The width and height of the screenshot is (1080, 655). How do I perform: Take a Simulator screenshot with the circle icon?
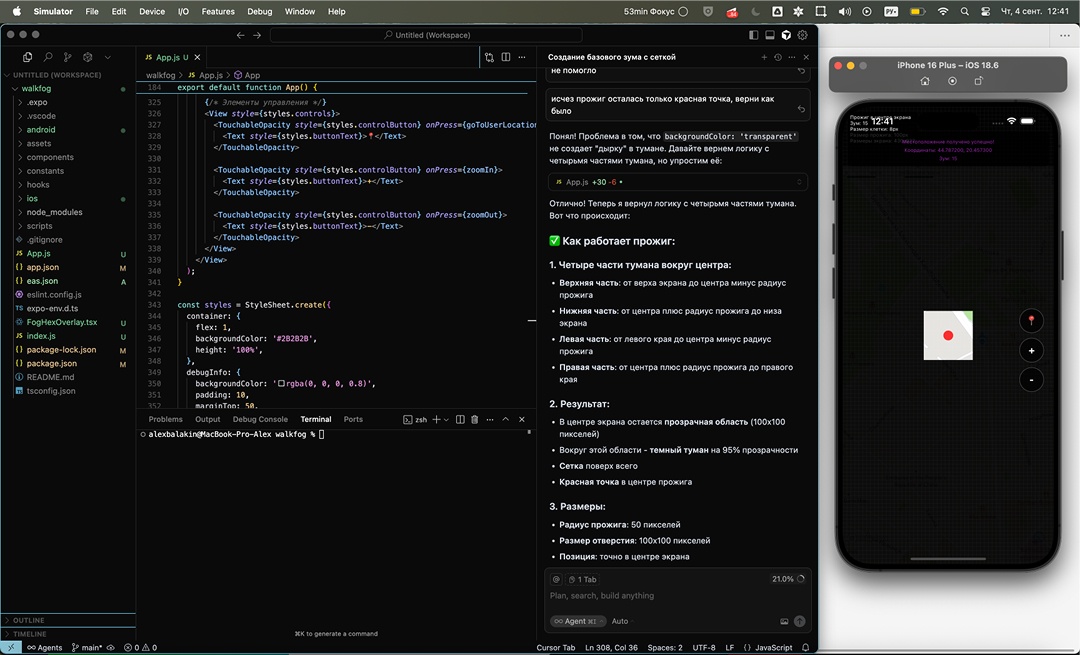click(952, 81)
